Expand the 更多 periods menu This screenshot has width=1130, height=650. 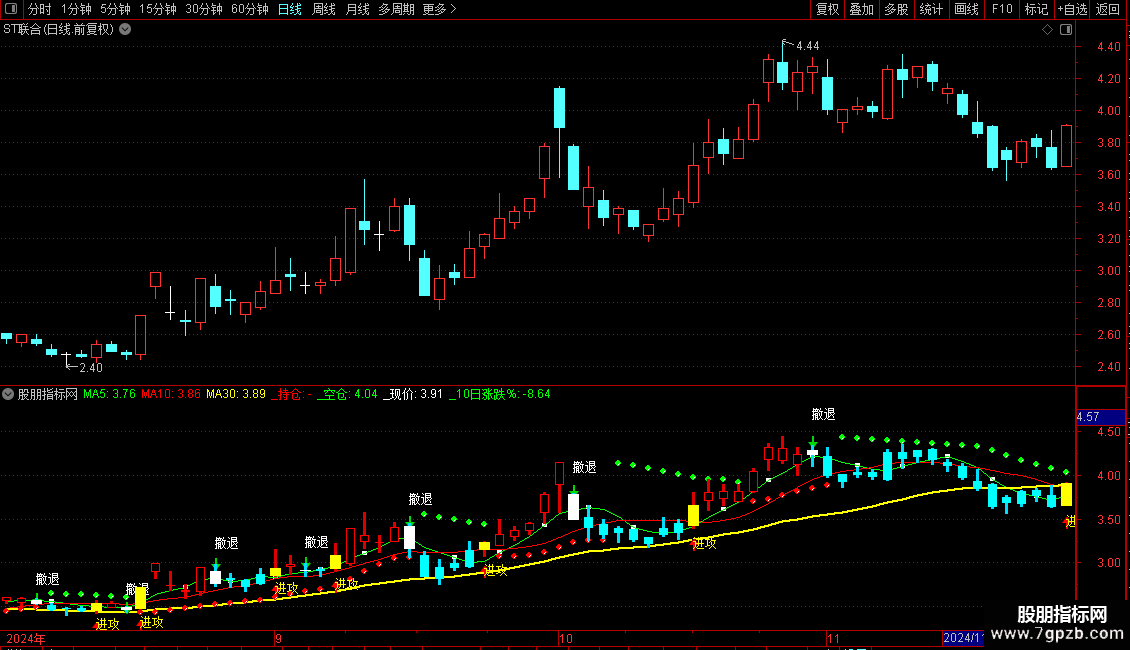(440, 9)
